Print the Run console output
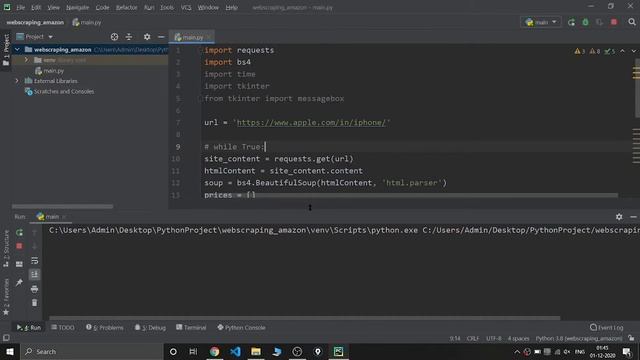Image resolution: width=640 pixels, height=360 pixels. (x=35, y=289)
